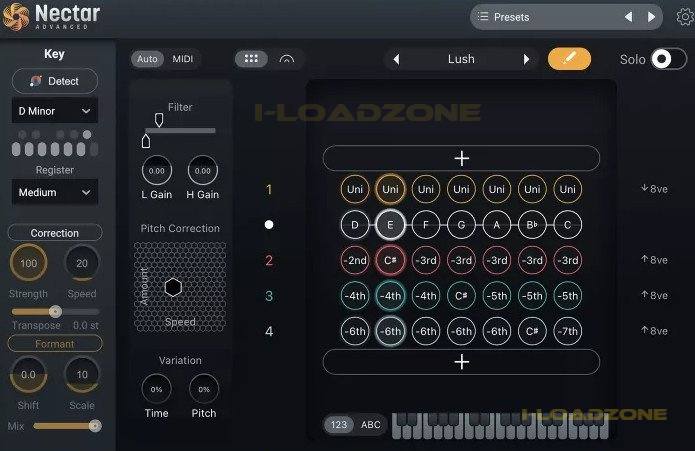Toggle the Formant module
The height and width of the screenshot is (451, 695).
point(55,343)
